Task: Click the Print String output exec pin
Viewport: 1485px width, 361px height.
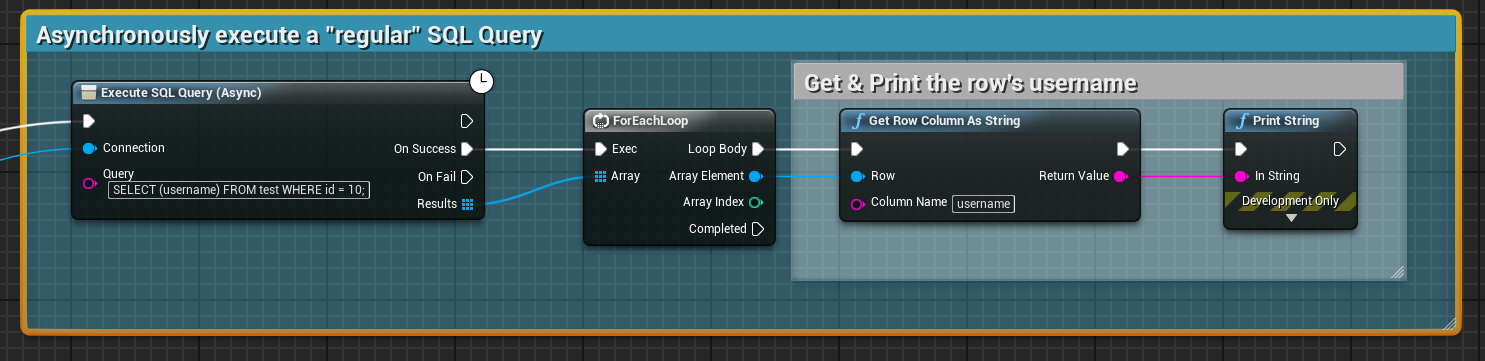Action: pyautogui.click(x=1341, y=149)
